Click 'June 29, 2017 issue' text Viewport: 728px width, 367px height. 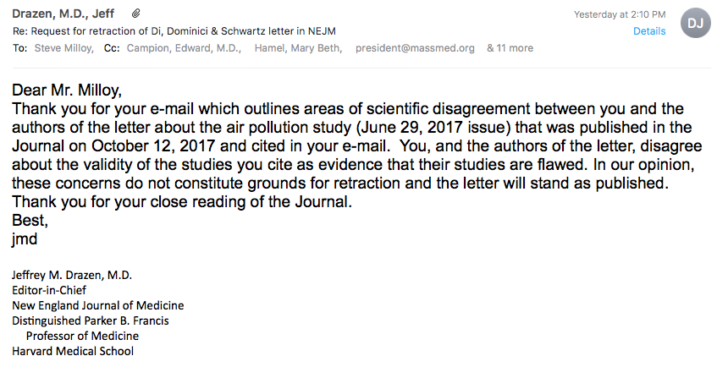(x=433, y=127)
